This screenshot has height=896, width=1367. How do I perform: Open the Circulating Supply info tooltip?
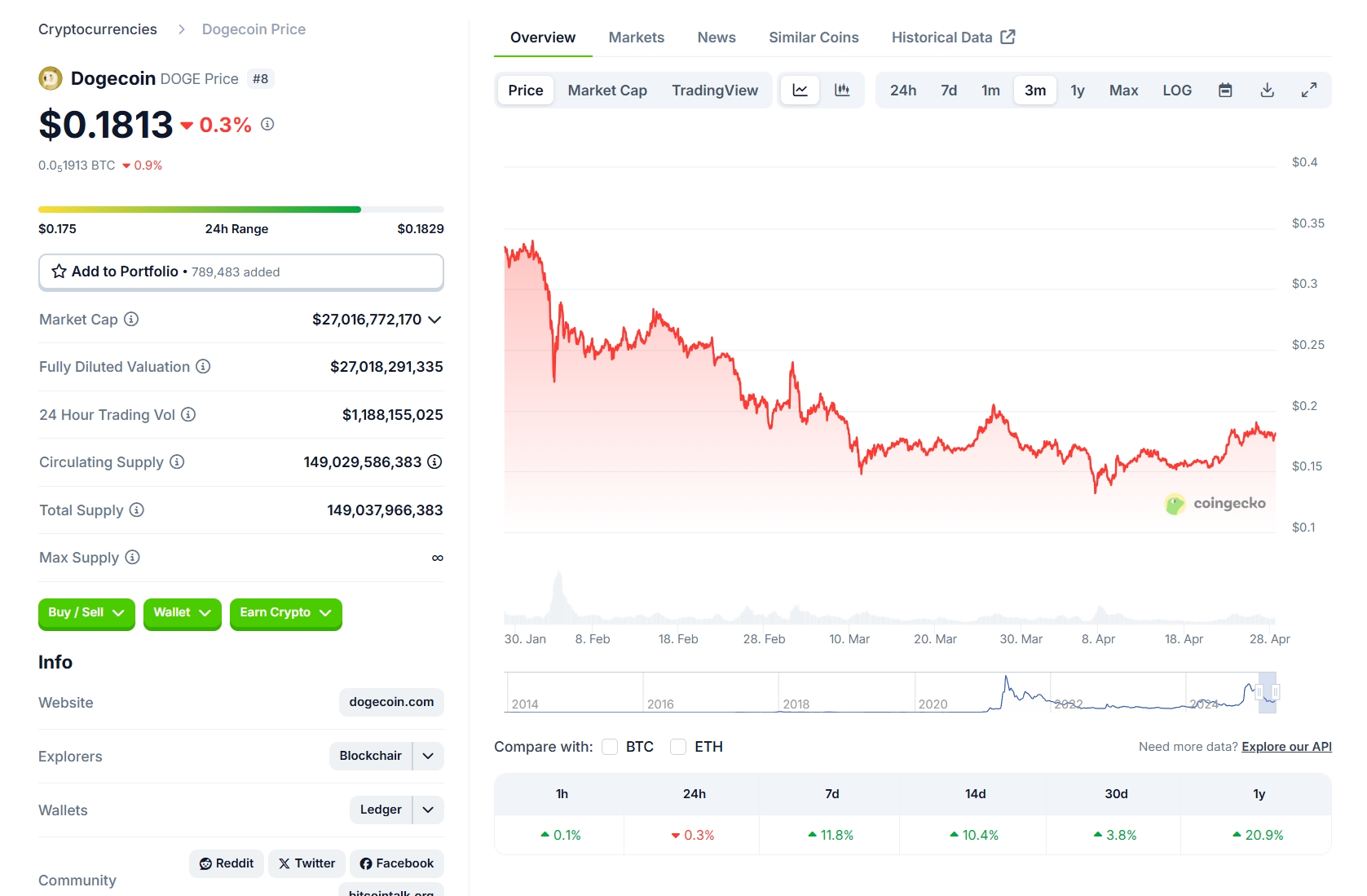[178, 462]
